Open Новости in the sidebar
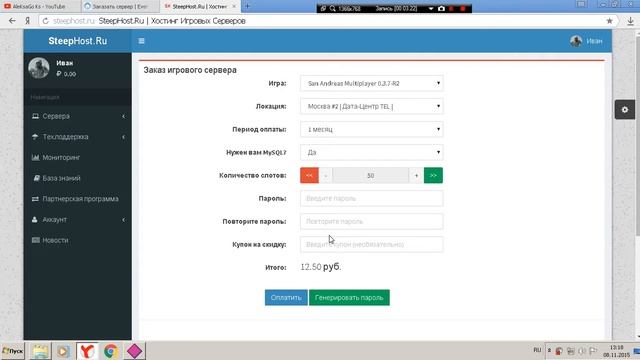 click(x=78, y=240)
